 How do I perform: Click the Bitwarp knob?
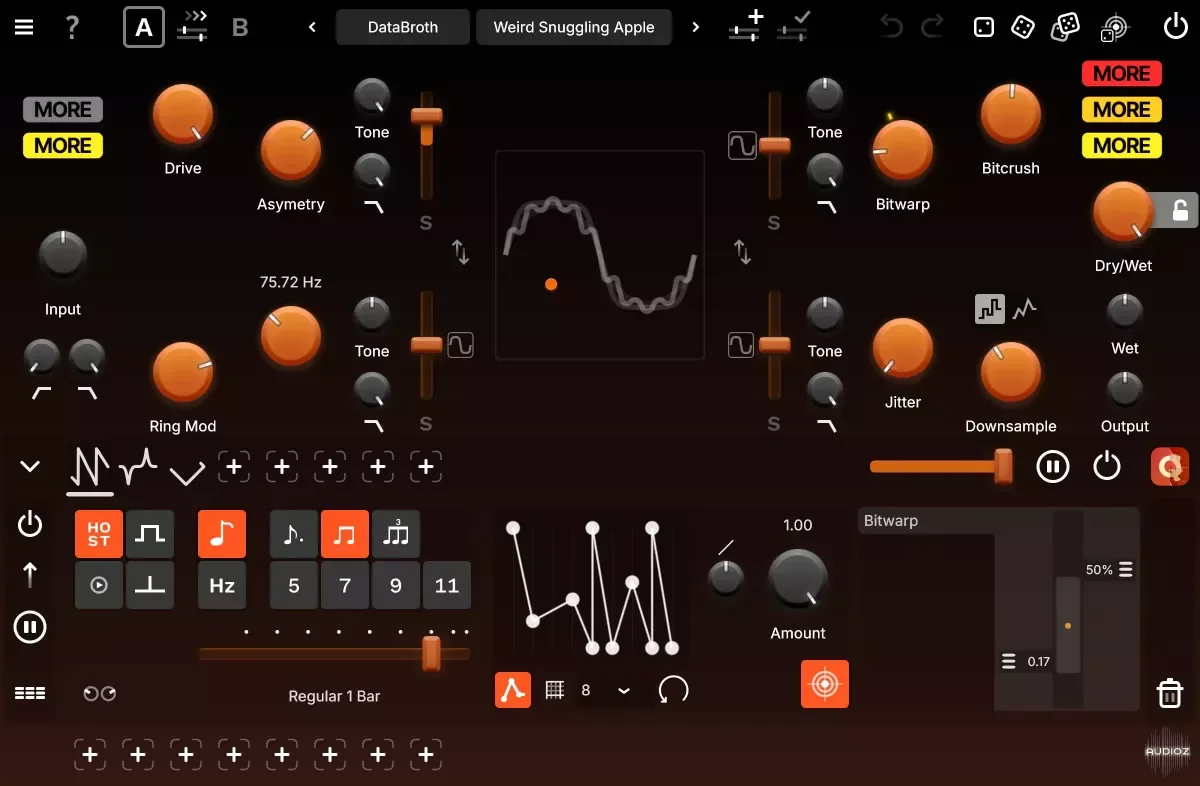pyautogui.click(x=903, y=150)
